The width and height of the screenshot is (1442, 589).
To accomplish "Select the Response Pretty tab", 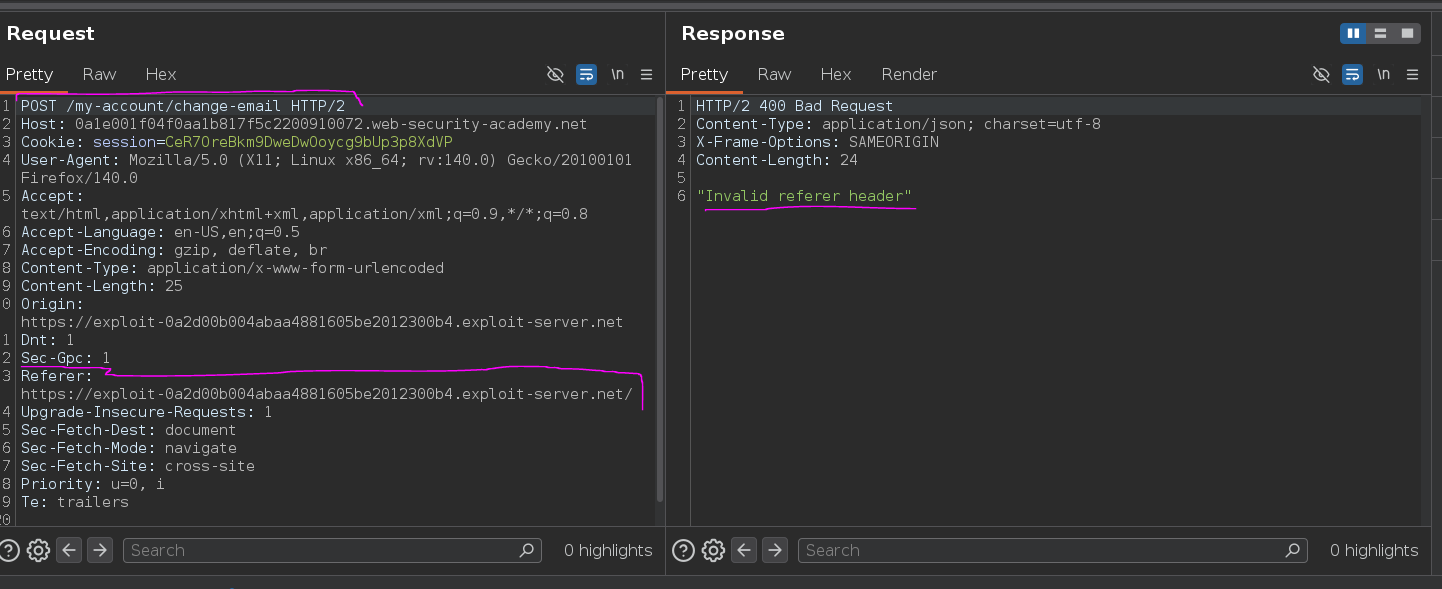I will click(x=704, y=74).
